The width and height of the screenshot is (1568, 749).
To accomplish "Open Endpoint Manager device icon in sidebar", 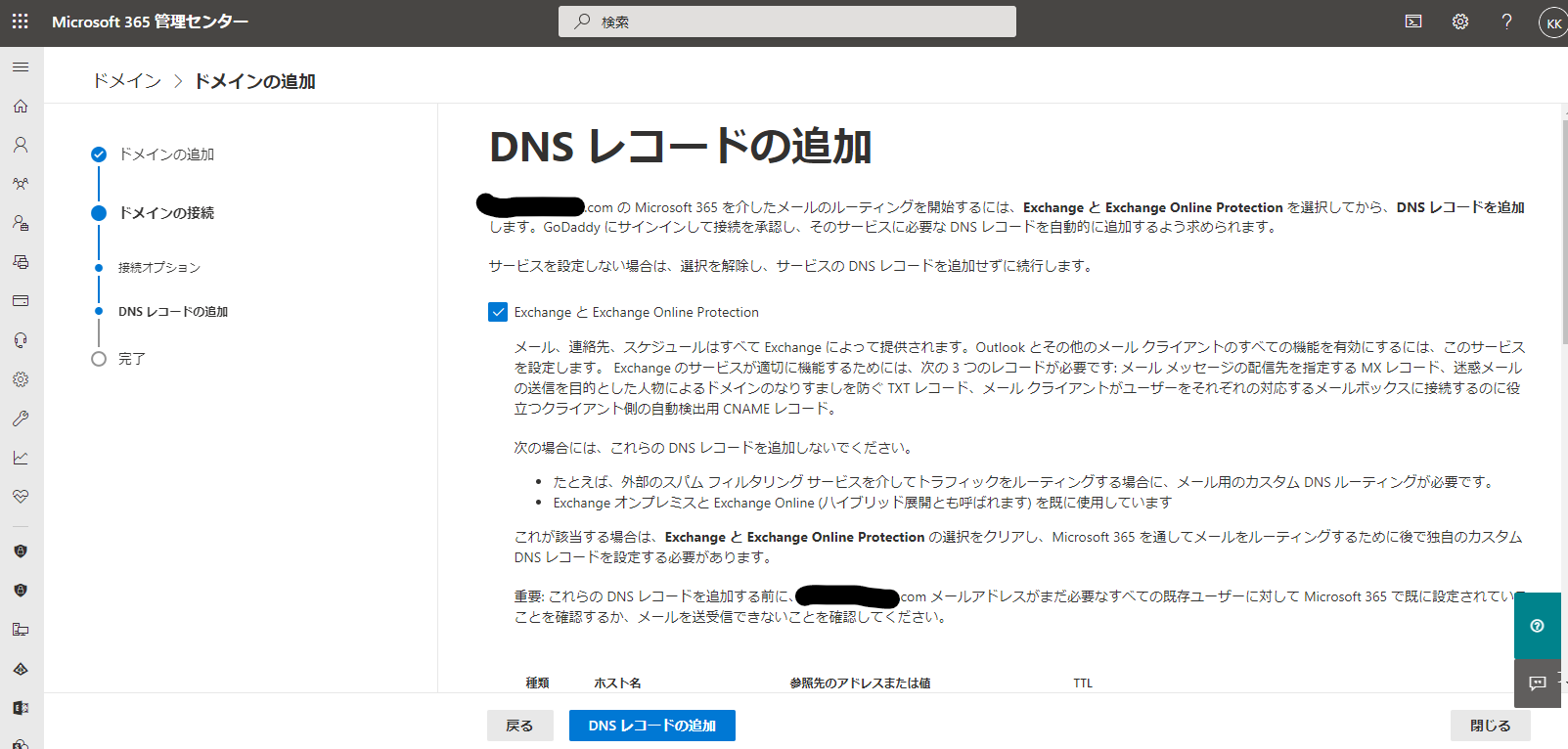I will coord(21,630).
